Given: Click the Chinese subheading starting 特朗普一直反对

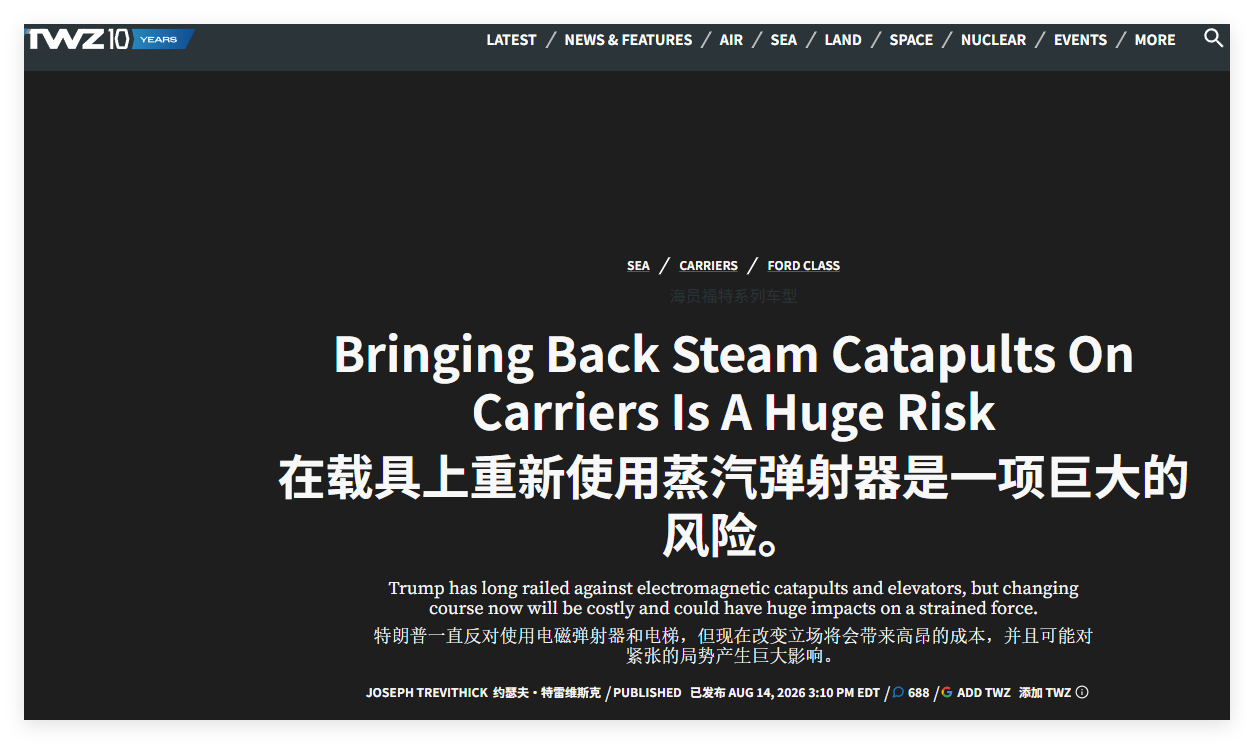Looking at the screenshot, I should [x=733, y=646].
